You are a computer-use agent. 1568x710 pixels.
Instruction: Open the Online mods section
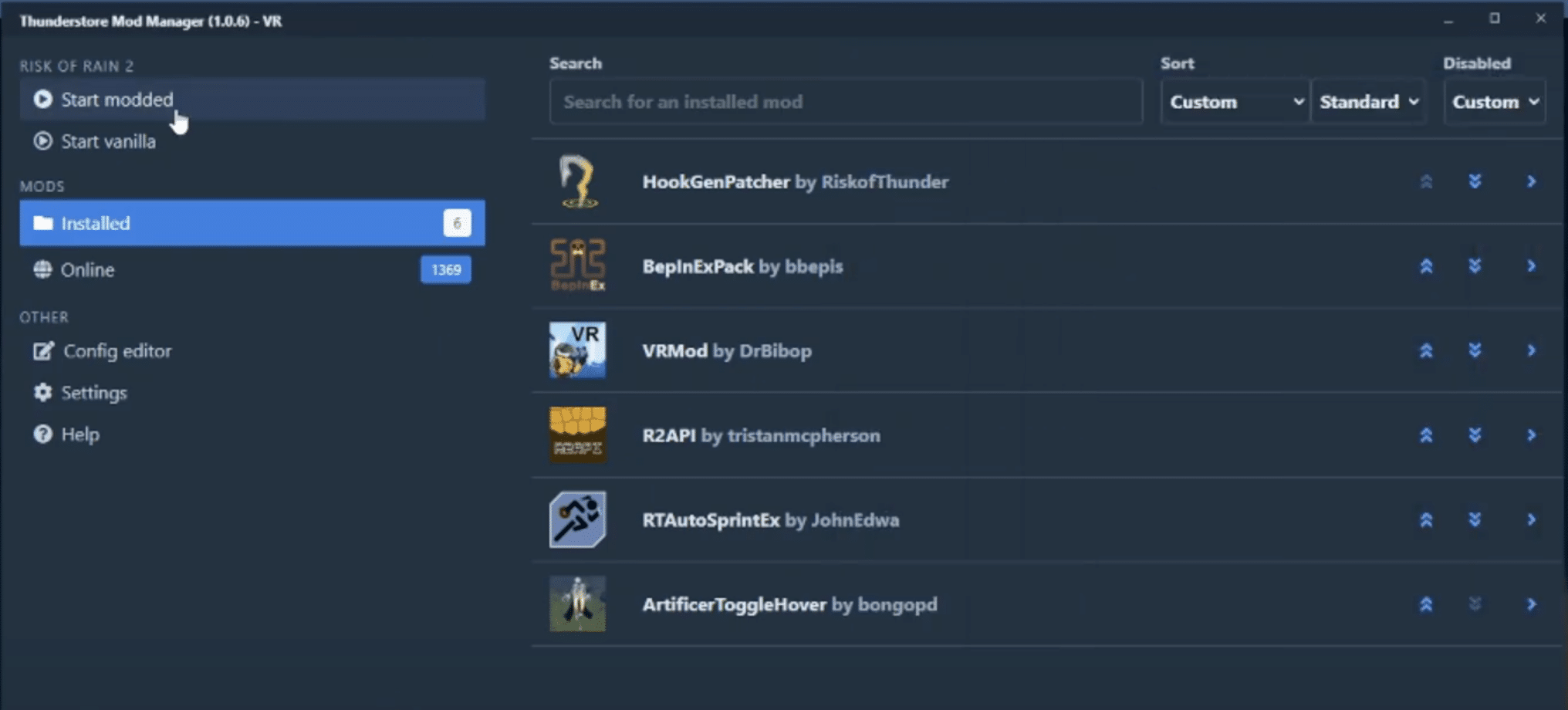[x=252, y=269]
